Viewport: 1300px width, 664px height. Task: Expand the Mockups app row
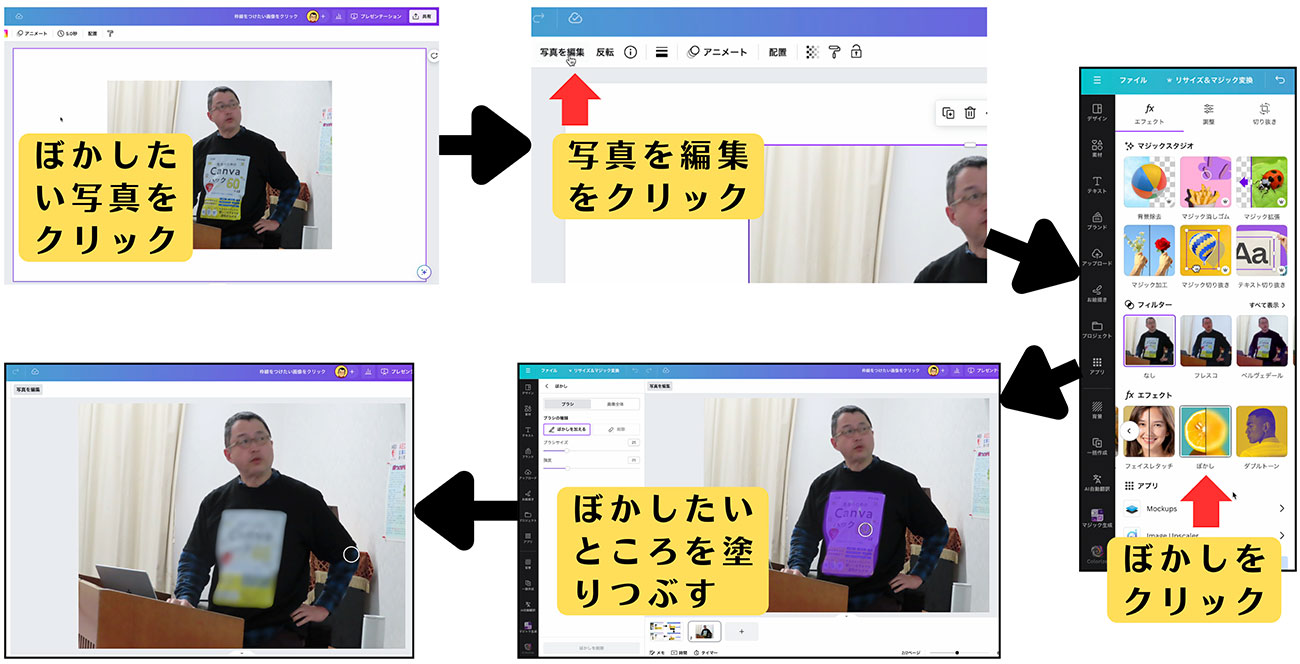(1205, 508)
